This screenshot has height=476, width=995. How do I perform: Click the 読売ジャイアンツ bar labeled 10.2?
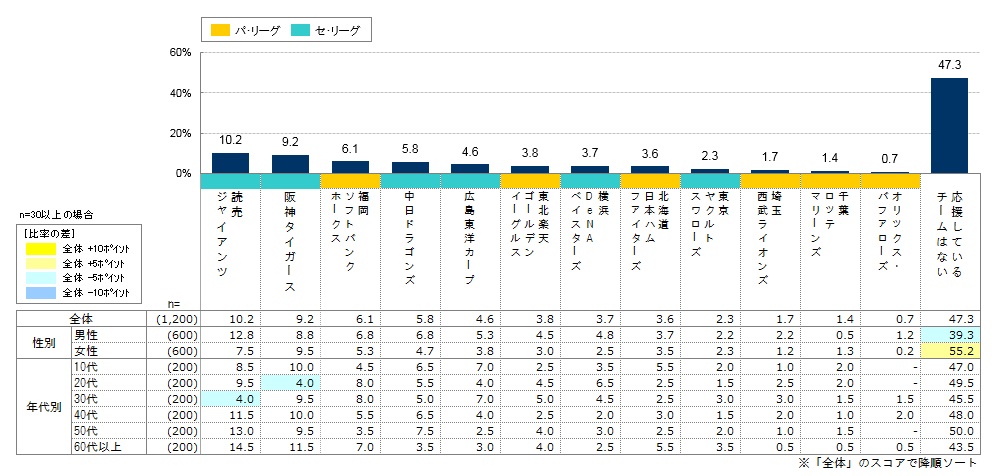click(x=230, y=163)
